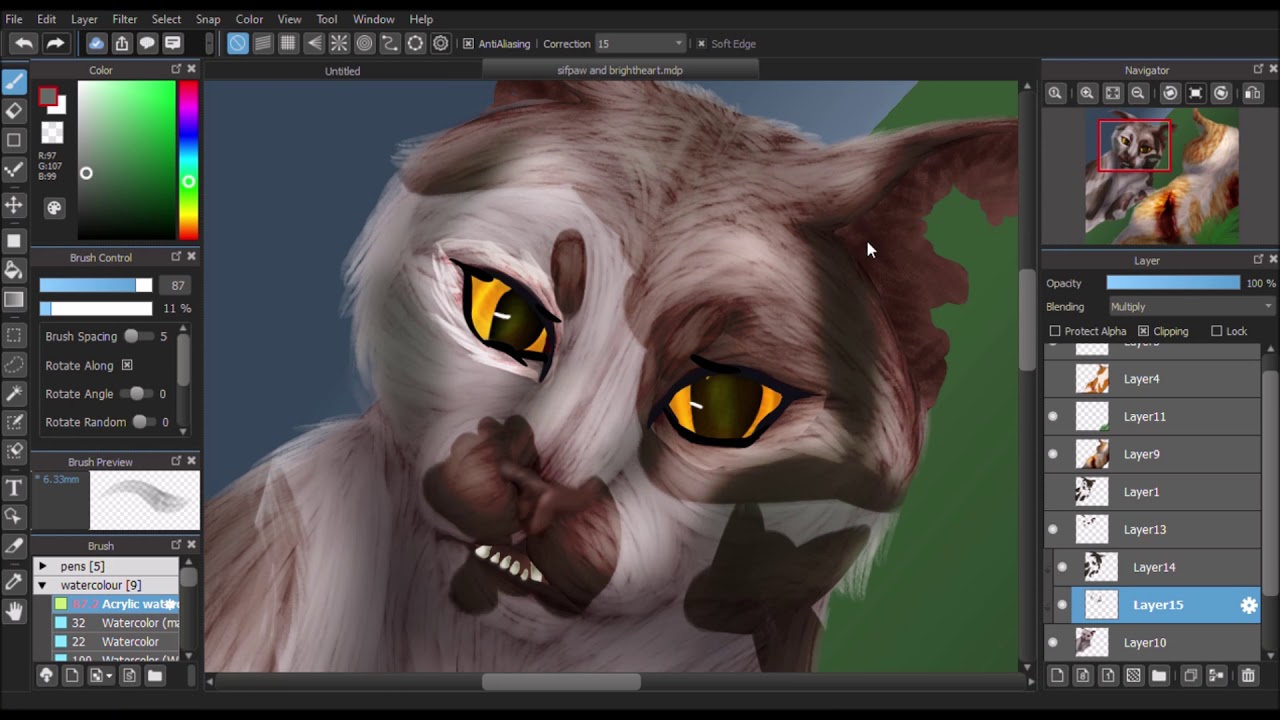Select the Layer1 row
This screenshot has width=1280, height=720.
(1153, 492)
